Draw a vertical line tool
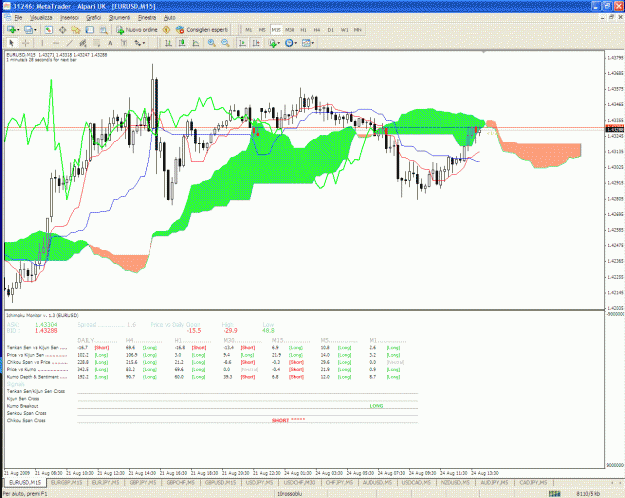The image size is (625, 498). pyautogui.click(x=42, y=43)
